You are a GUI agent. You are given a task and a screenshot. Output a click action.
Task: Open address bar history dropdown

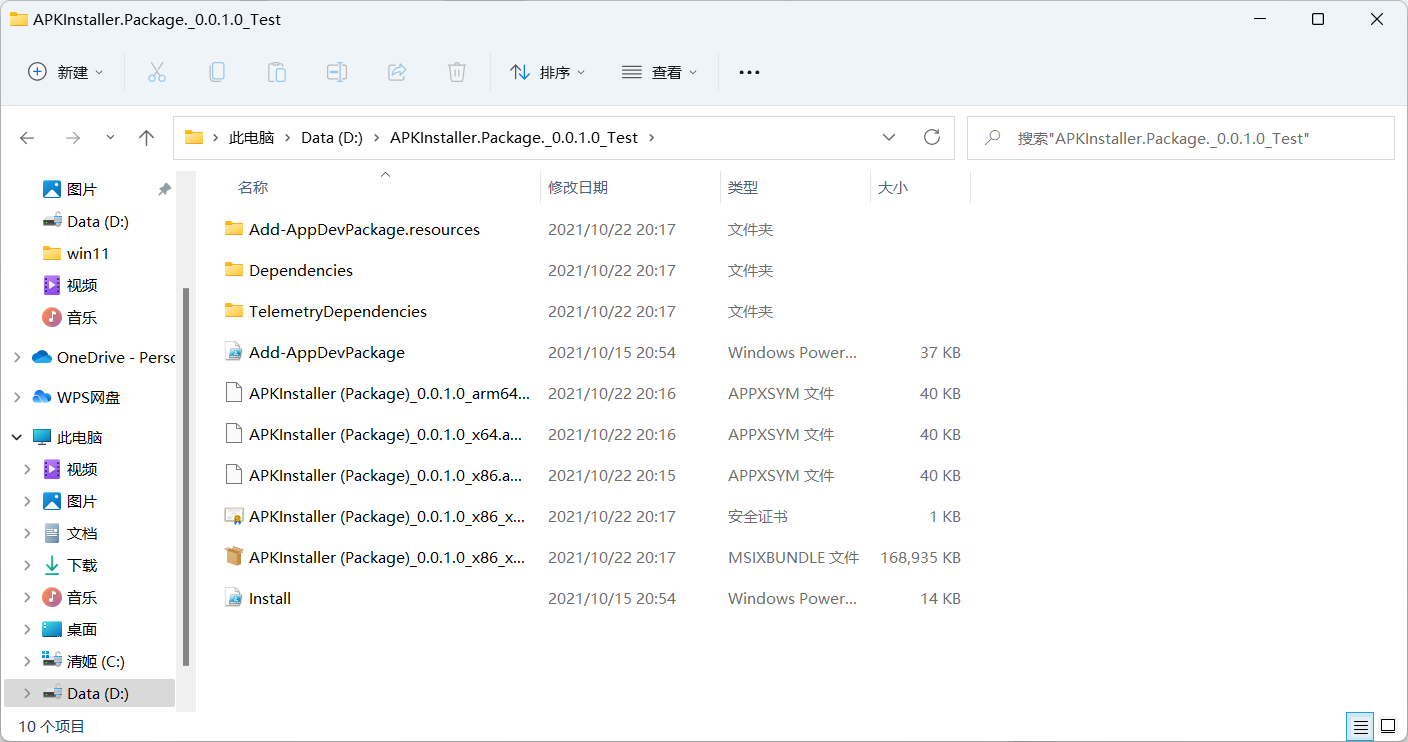pyautogui.click(x=889, y=138)
